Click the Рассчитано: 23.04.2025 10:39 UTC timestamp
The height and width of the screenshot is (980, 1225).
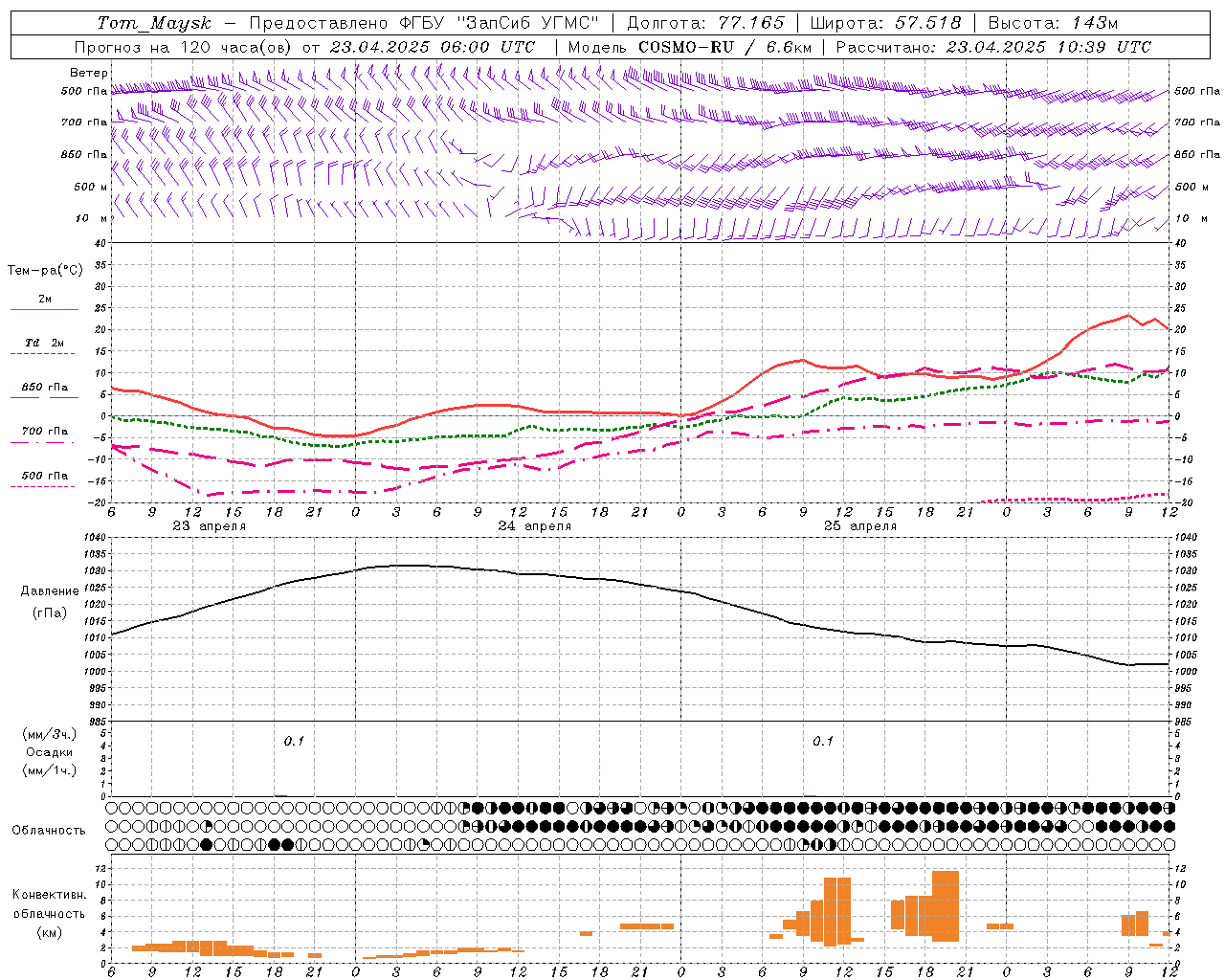point(993,47)
